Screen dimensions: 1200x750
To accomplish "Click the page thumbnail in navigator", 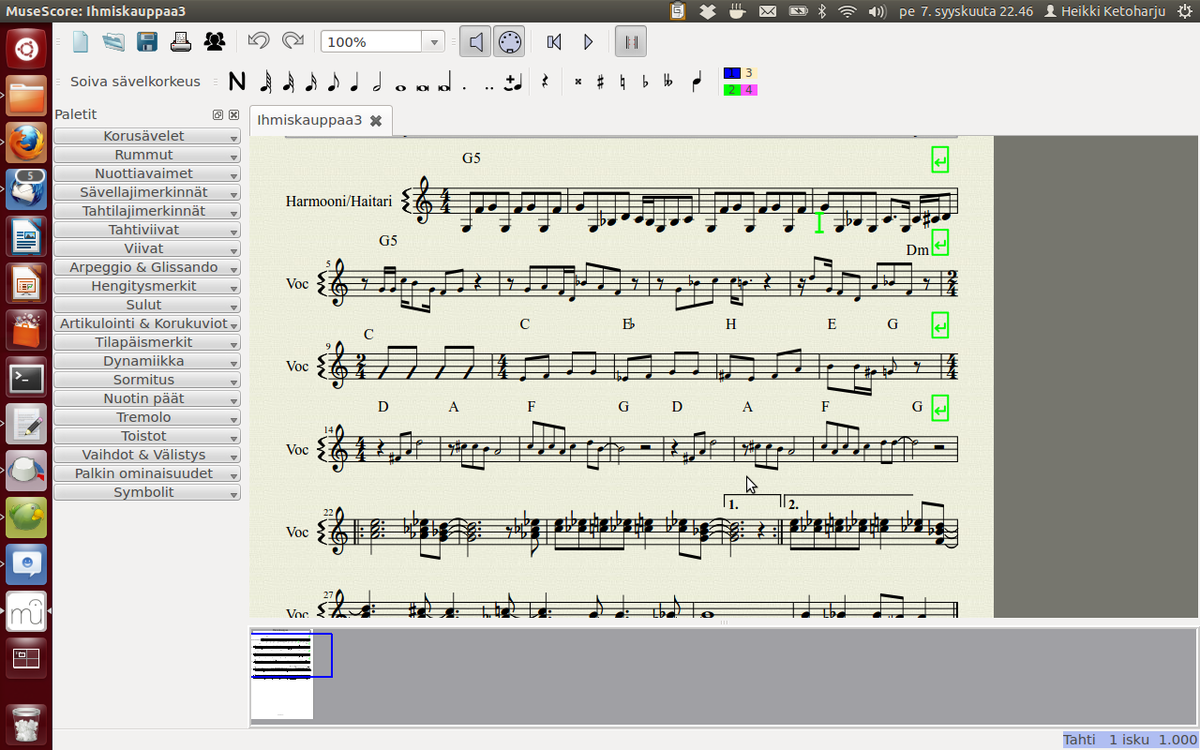I will pyautogui.click(x=282, y=675).
